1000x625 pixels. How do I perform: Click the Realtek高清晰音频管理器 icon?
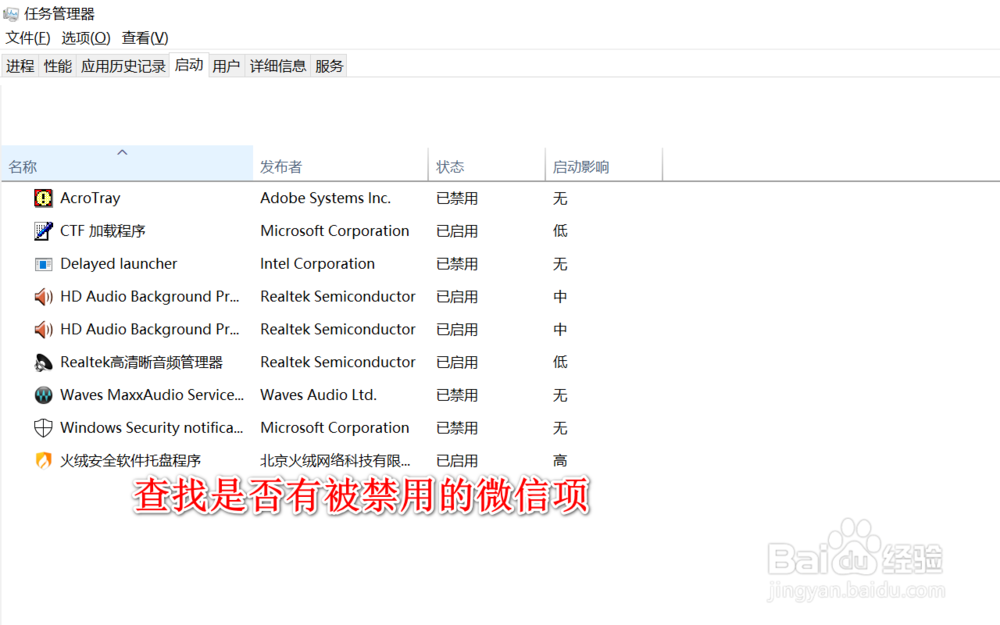[43, 362]
